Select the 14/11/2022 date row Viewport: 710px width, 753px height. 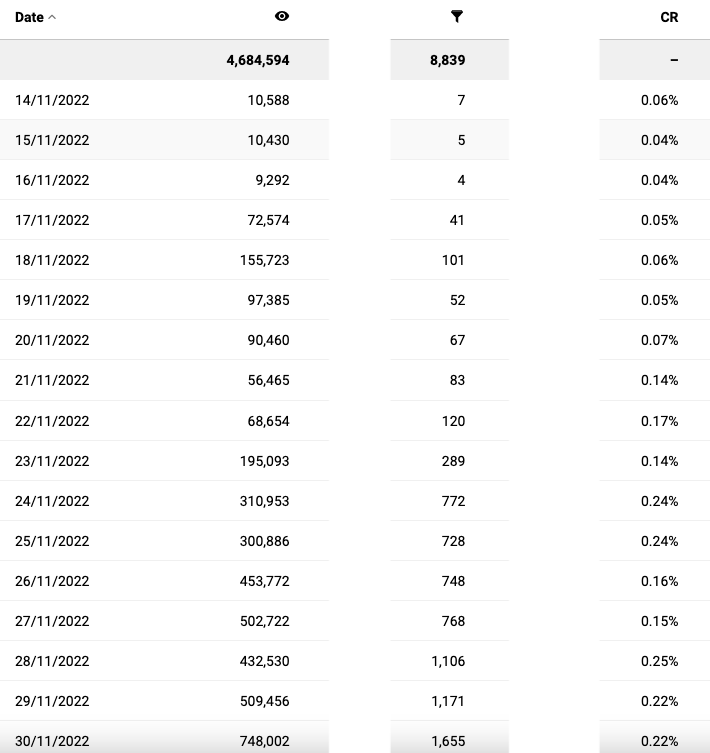52,100
